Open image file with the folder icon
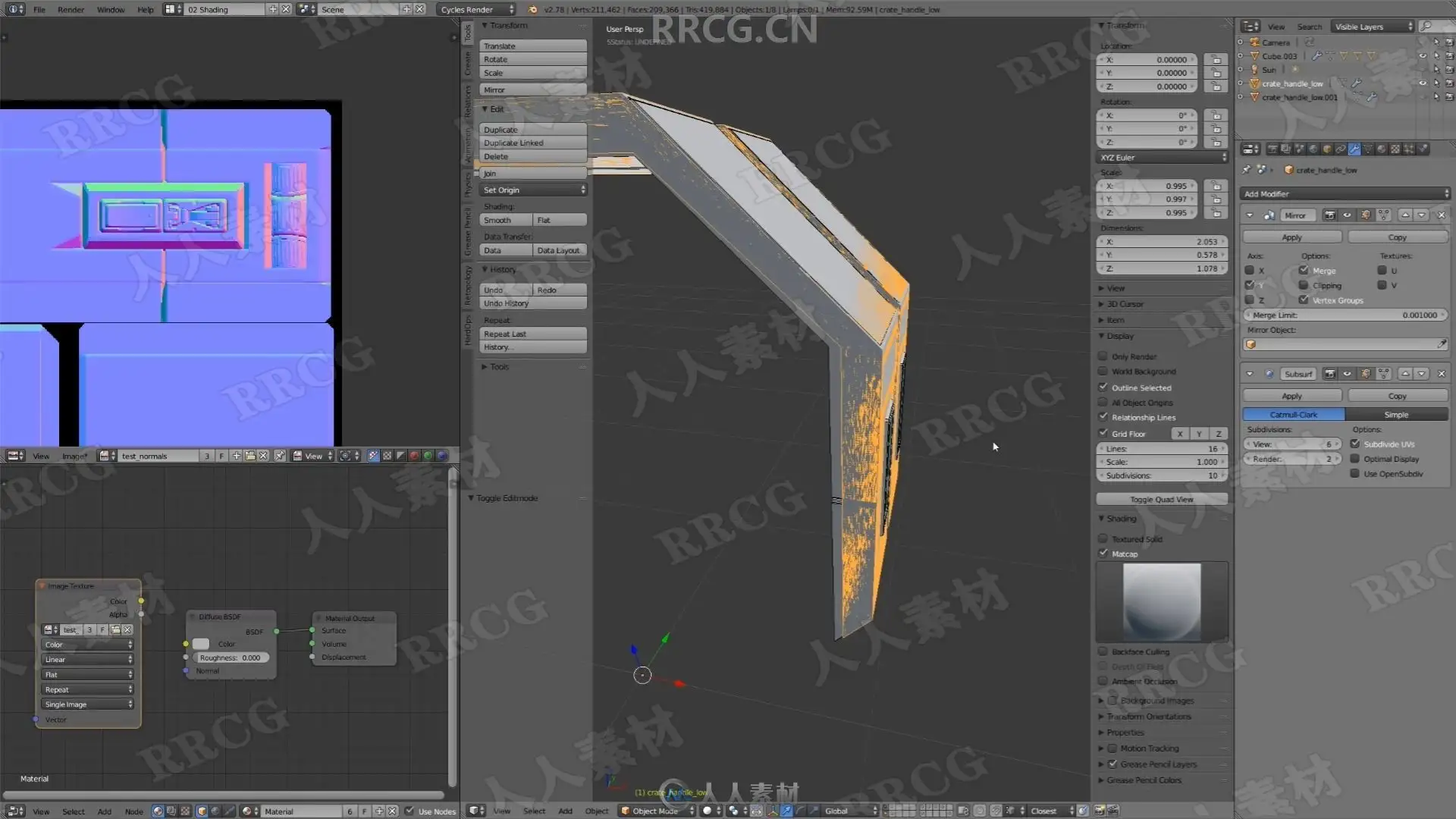Screen dimensions: 1456x819 click(250, 456)
